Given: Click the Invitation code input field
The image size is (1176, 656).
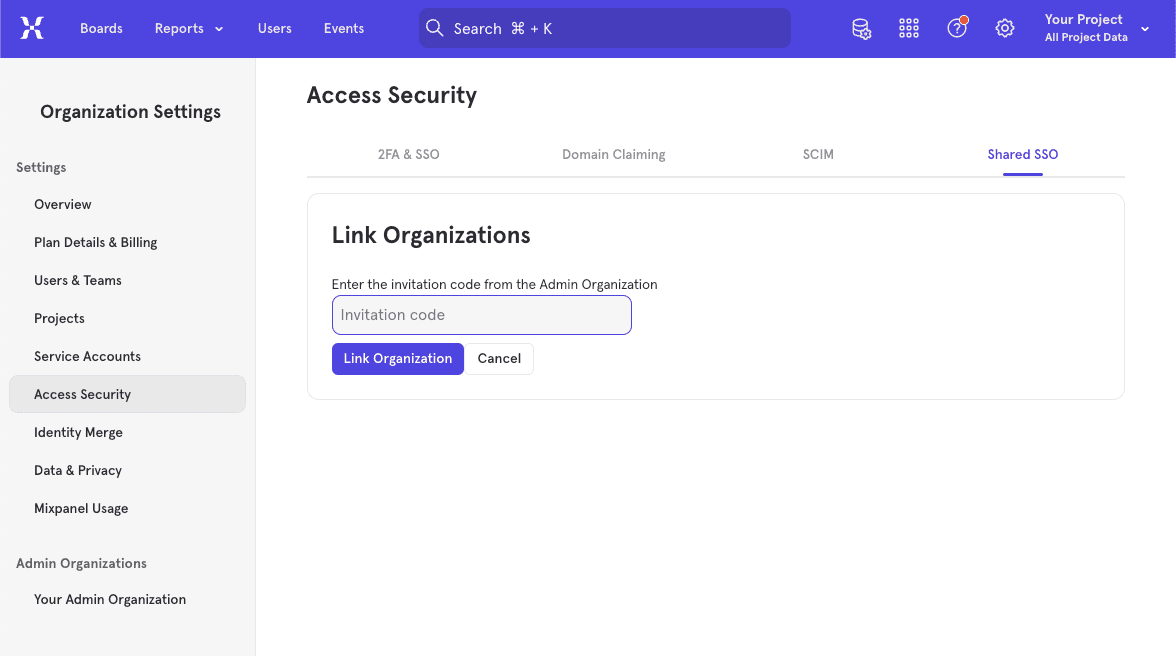Looking at the screenshot, I should (481, 314).
